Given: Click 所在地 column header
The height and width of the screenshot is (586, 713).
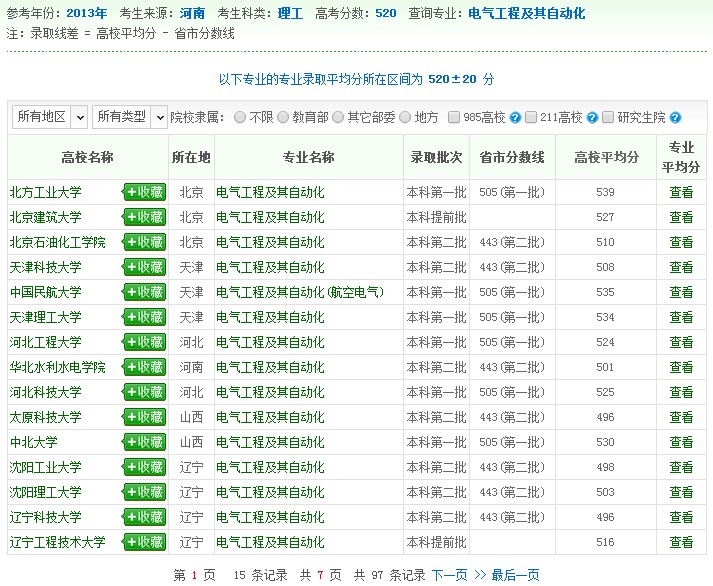Looking at the screenshot, I should (x=191, y=157).
